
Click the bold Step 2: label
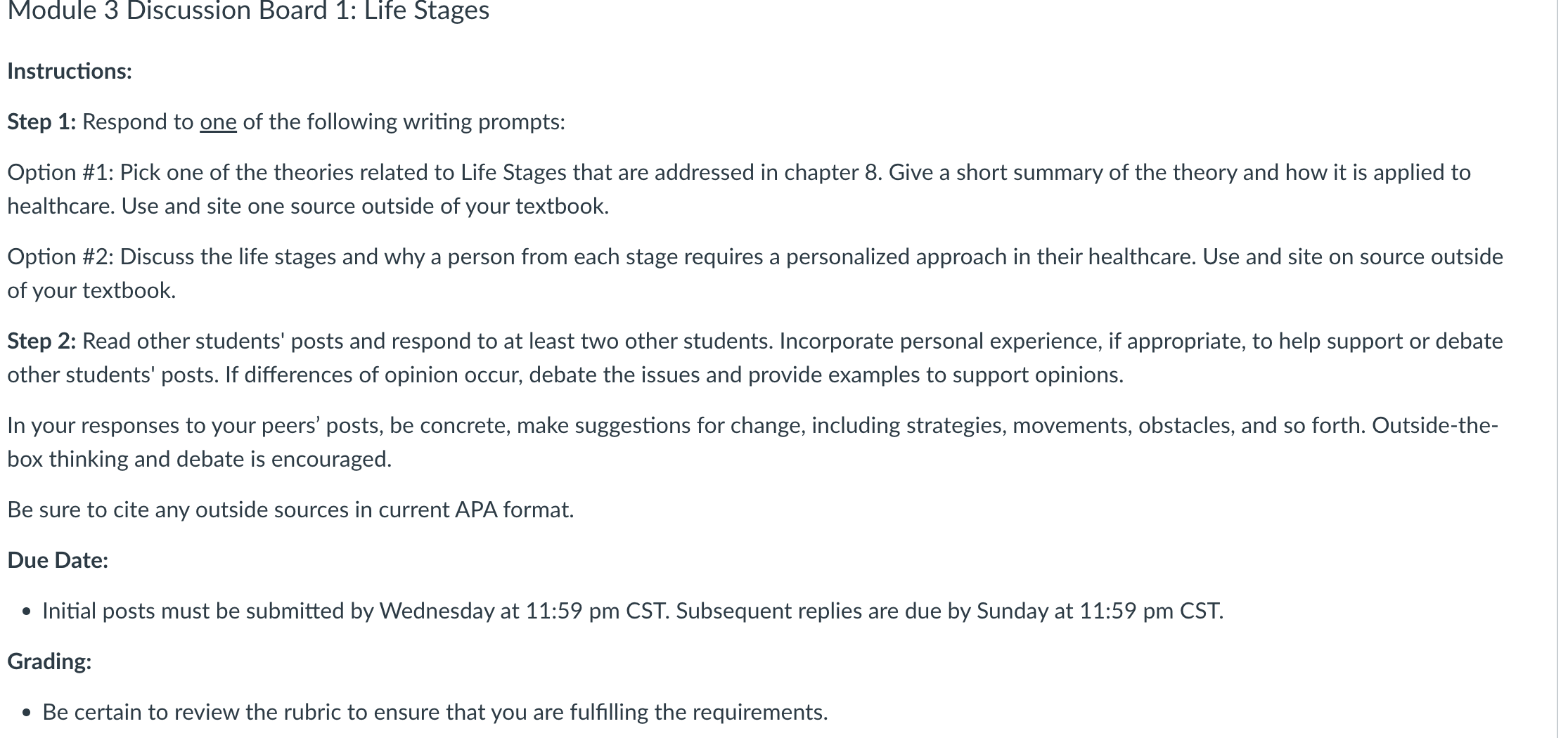(41, 342)
